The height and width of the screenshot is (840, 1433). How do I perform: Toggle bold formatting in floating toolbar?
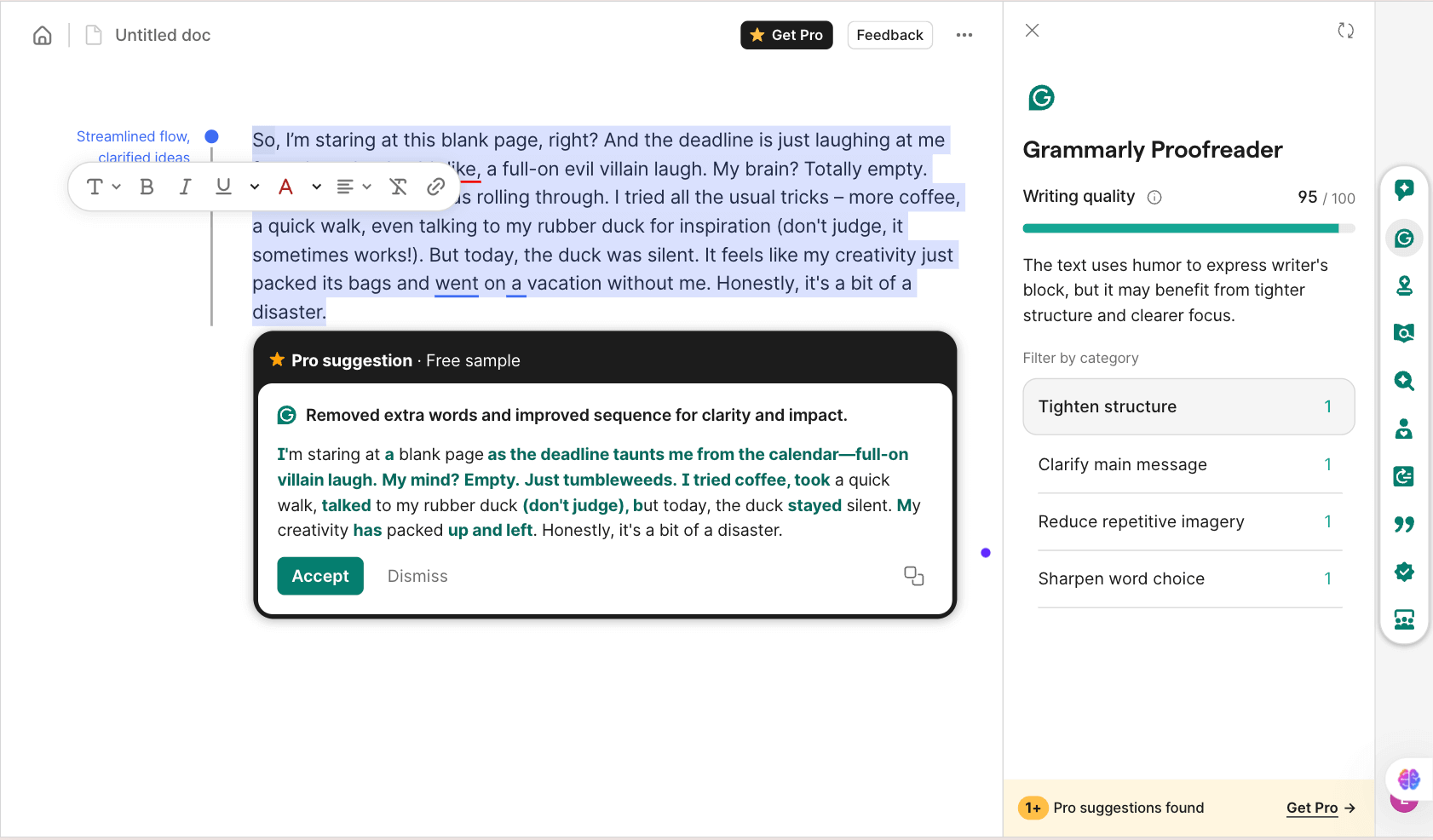pos(147,187)
